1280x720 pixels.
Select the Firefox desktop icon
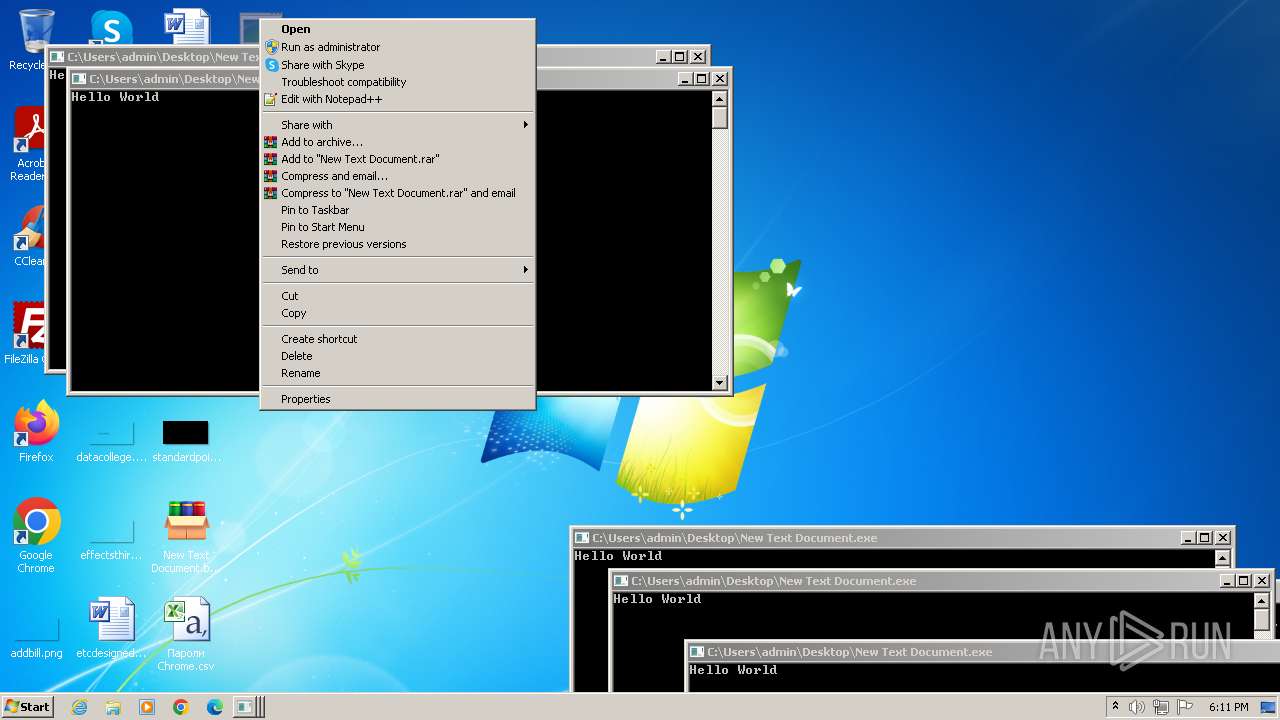tap(36, 432)
